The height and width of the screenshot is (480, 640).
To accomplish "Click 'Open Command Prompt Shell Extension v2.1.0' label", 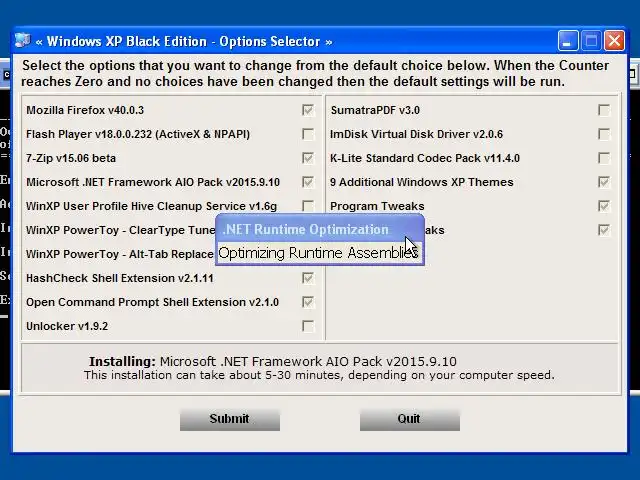I will 152,302.
